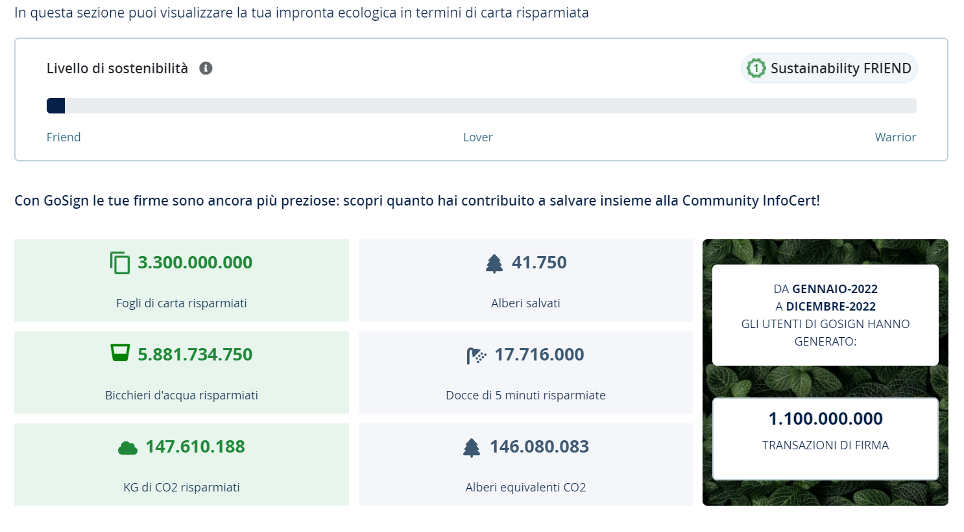Image resolution: width=964 pixels, height=532 pixels.
Task: Click the info icon beside Livello di sostenibilità
Action: (206, 69)
